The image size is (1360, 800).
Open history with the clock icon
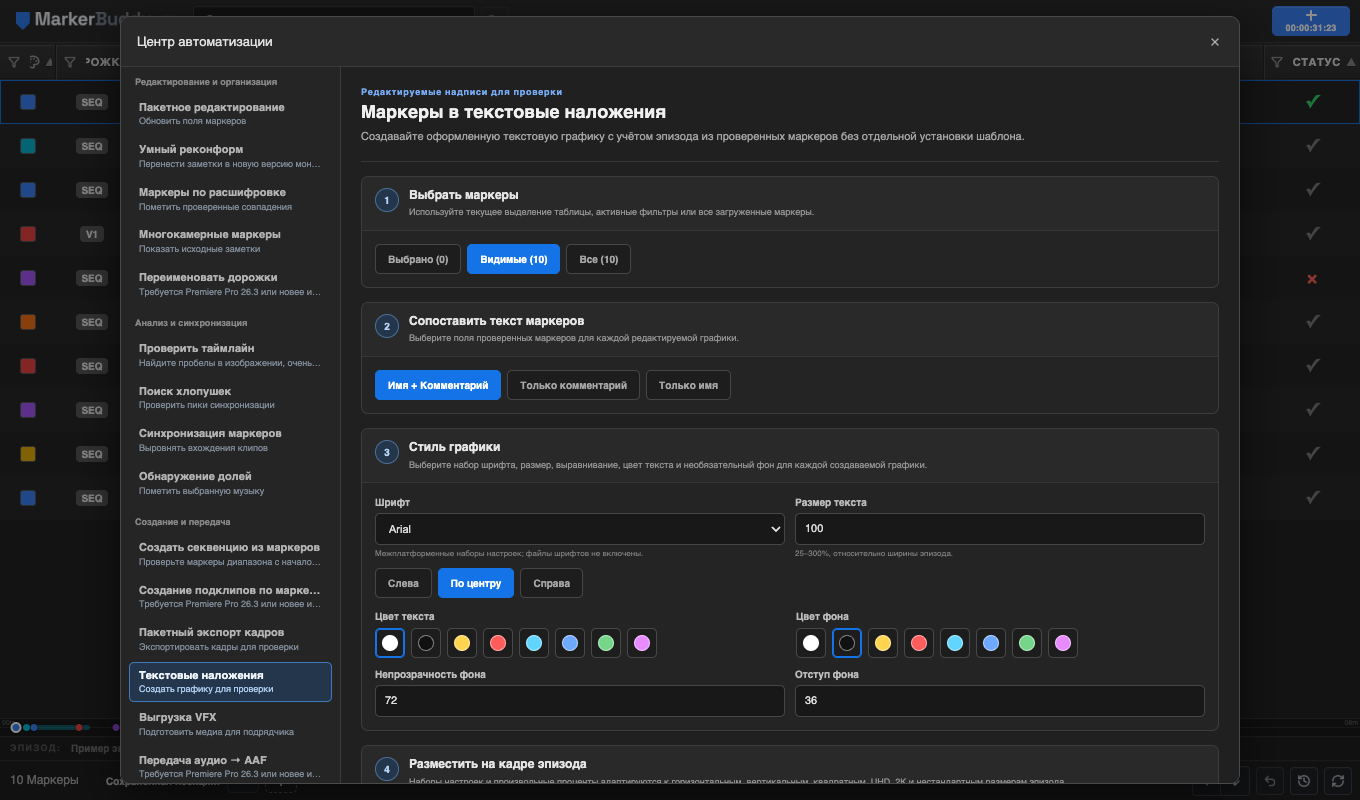click(x=1303, y=781)
